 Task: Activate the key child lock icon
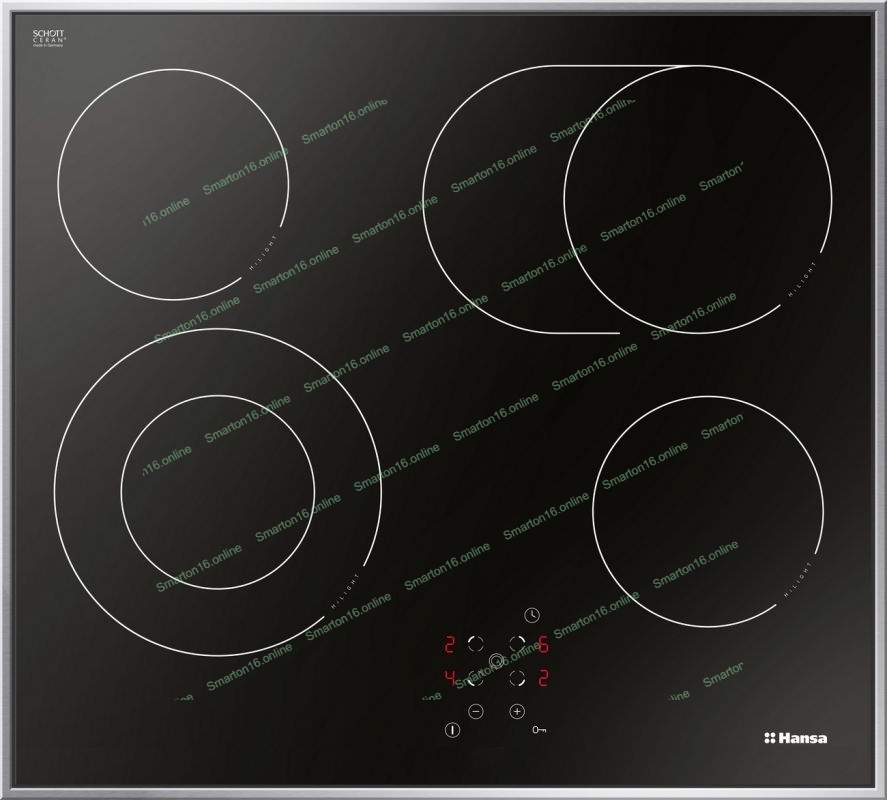click(541, 730)
